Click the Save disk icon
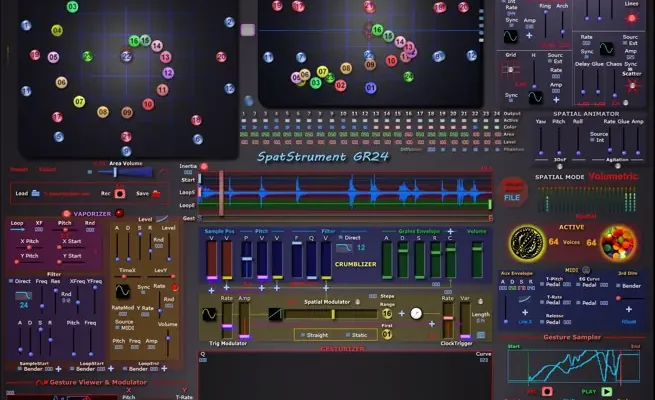 click(158, 193)
